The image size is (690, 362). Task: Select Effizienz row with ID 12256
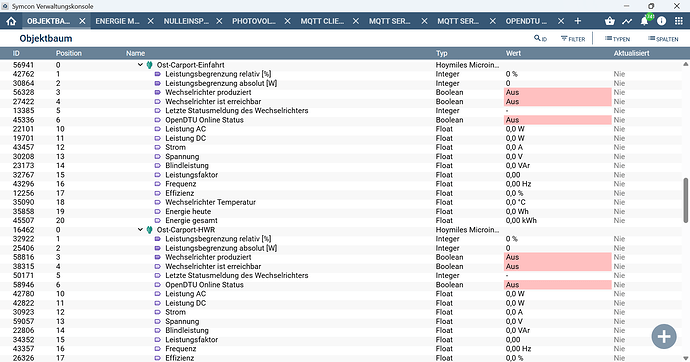341,193
